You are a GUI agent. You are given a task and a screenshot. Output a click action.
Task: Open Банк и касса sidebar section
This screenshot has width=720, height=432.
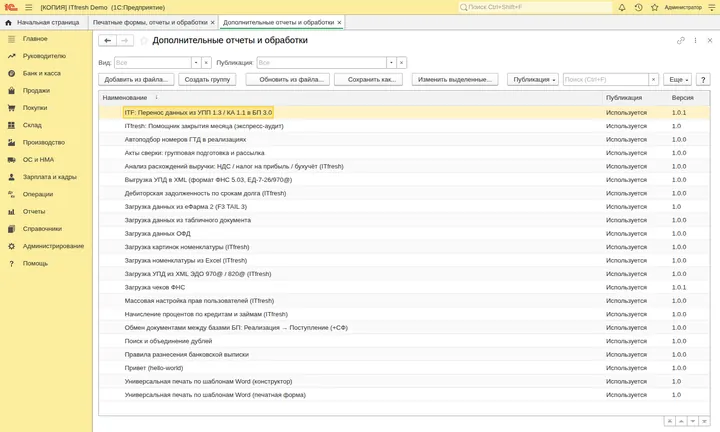click(41, 73)
